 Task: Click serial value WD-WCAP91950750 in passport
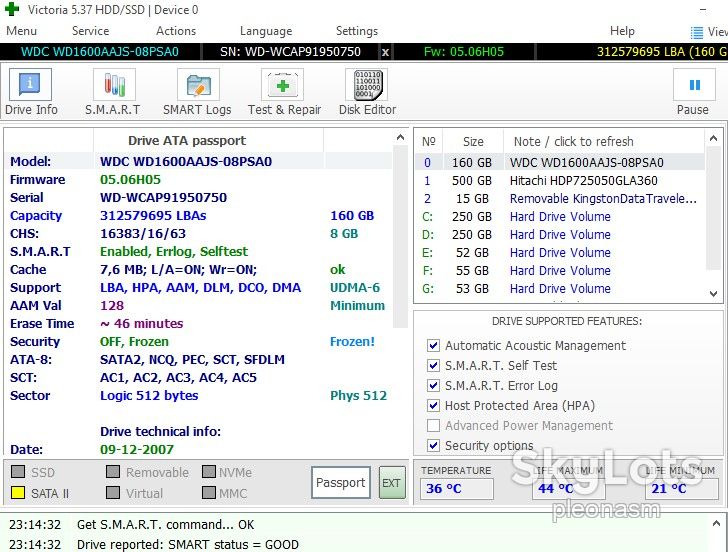point(163,198)
